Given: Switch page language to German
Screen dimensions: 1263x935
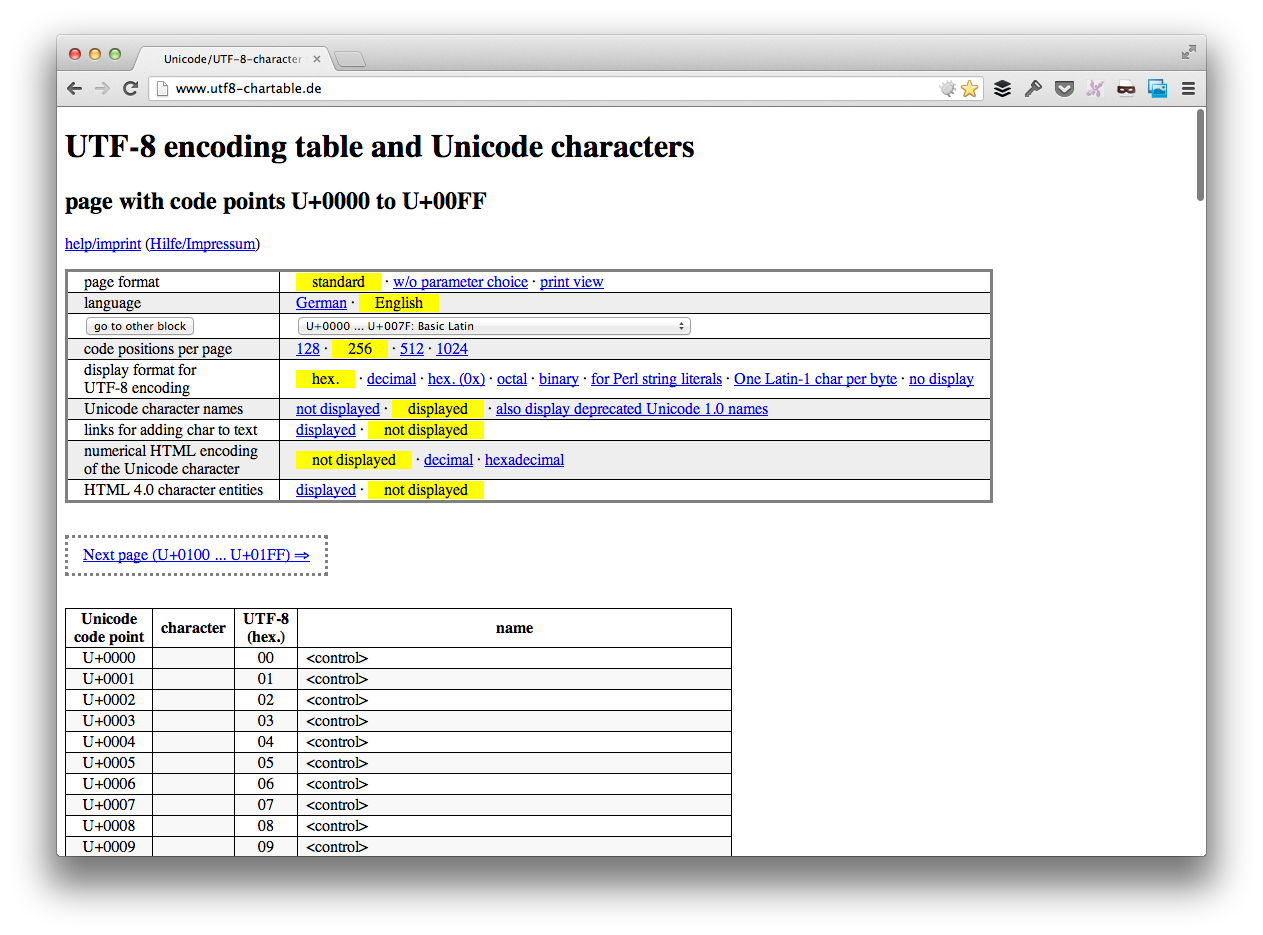Looking at the screenshot, I should pyautogui.click(x=321, y=303).
